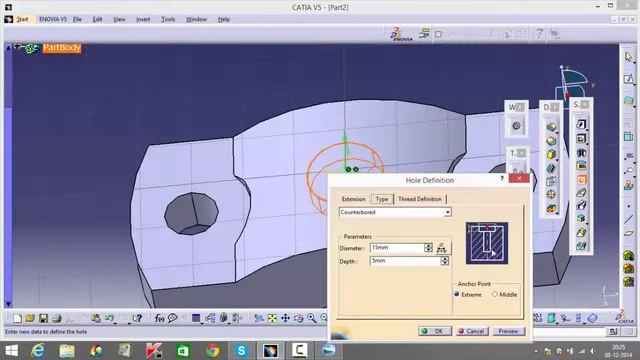Click the Save floppy disk icon
The height and width of the screenshot is (360, 640).
point(43,318)
